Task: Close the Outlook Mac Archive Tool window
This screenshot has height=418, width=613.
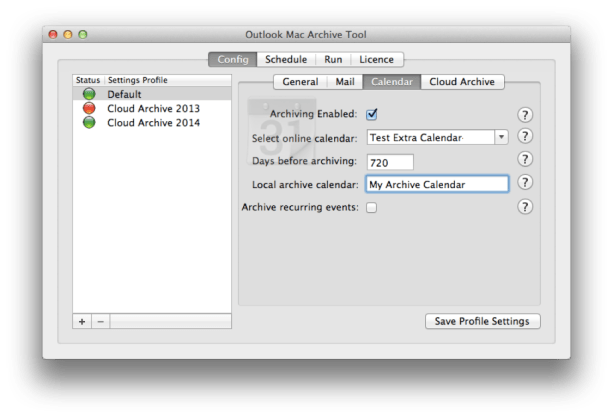Action: (x=53, y=34)
